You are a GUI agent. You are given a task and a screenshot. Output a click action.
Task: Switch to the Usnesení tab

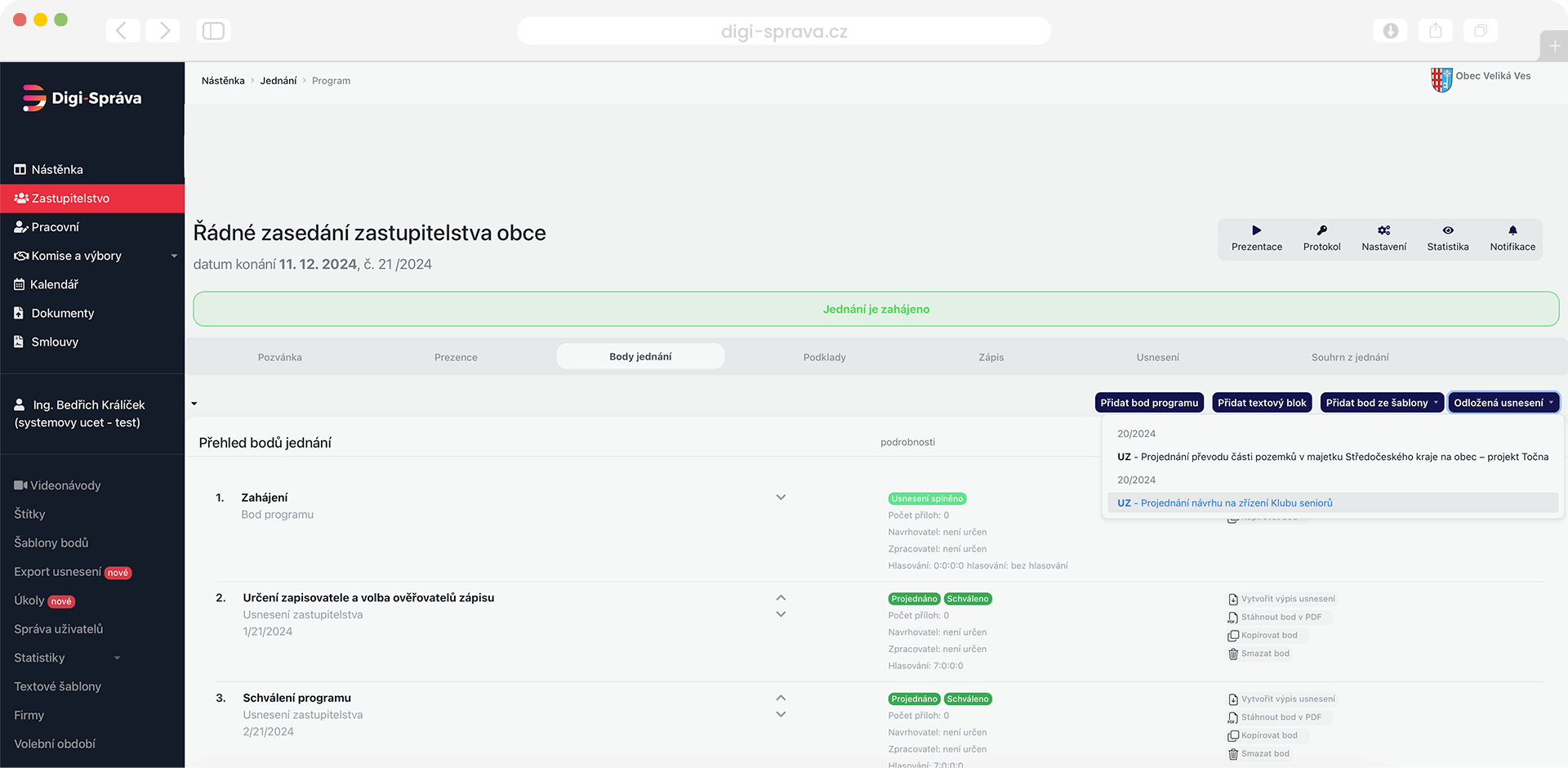click(1157, 357)
